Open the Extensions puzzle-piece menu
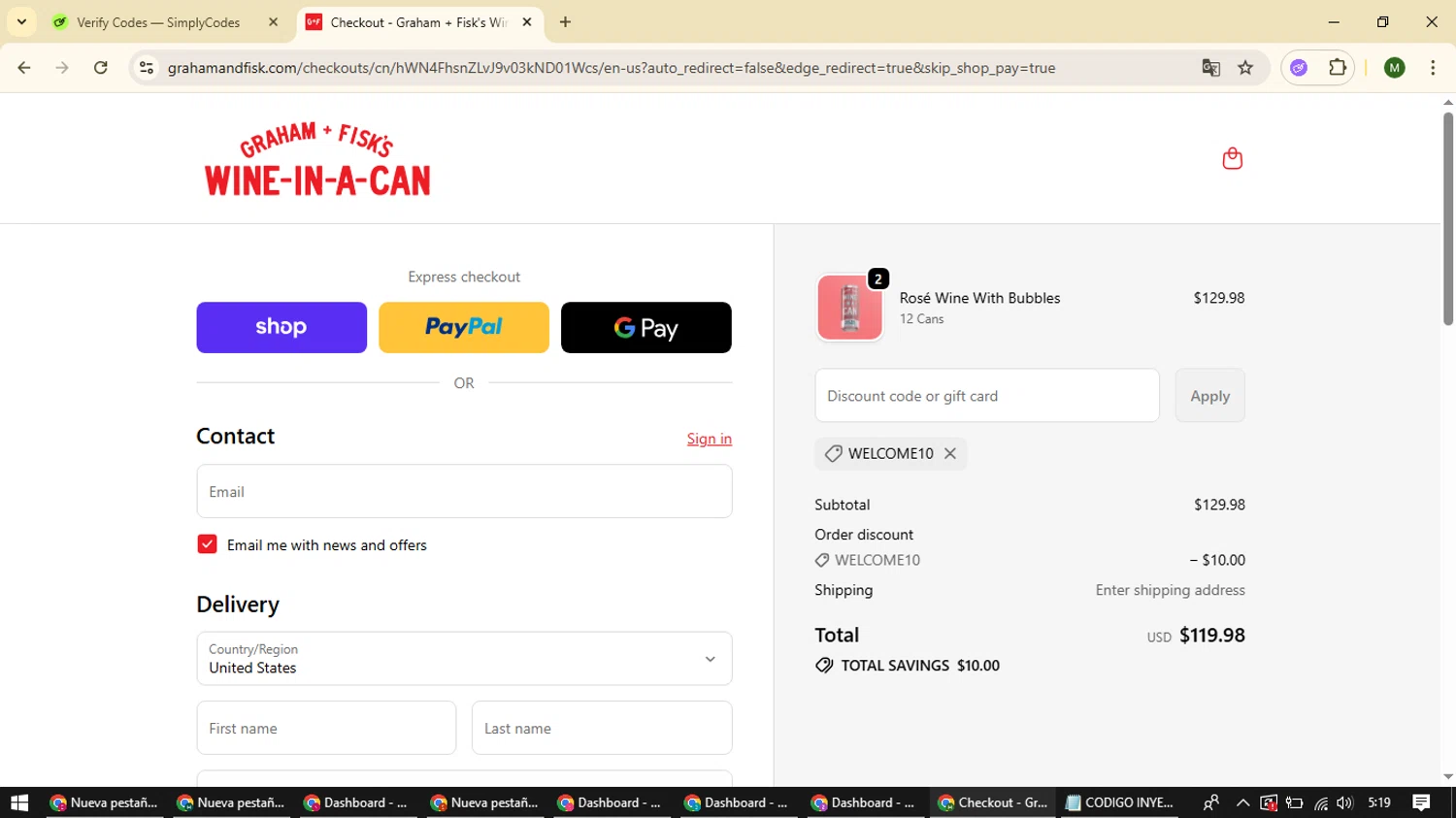Viewport: 1456px width, 818px height. click(x=1338, y=68)
